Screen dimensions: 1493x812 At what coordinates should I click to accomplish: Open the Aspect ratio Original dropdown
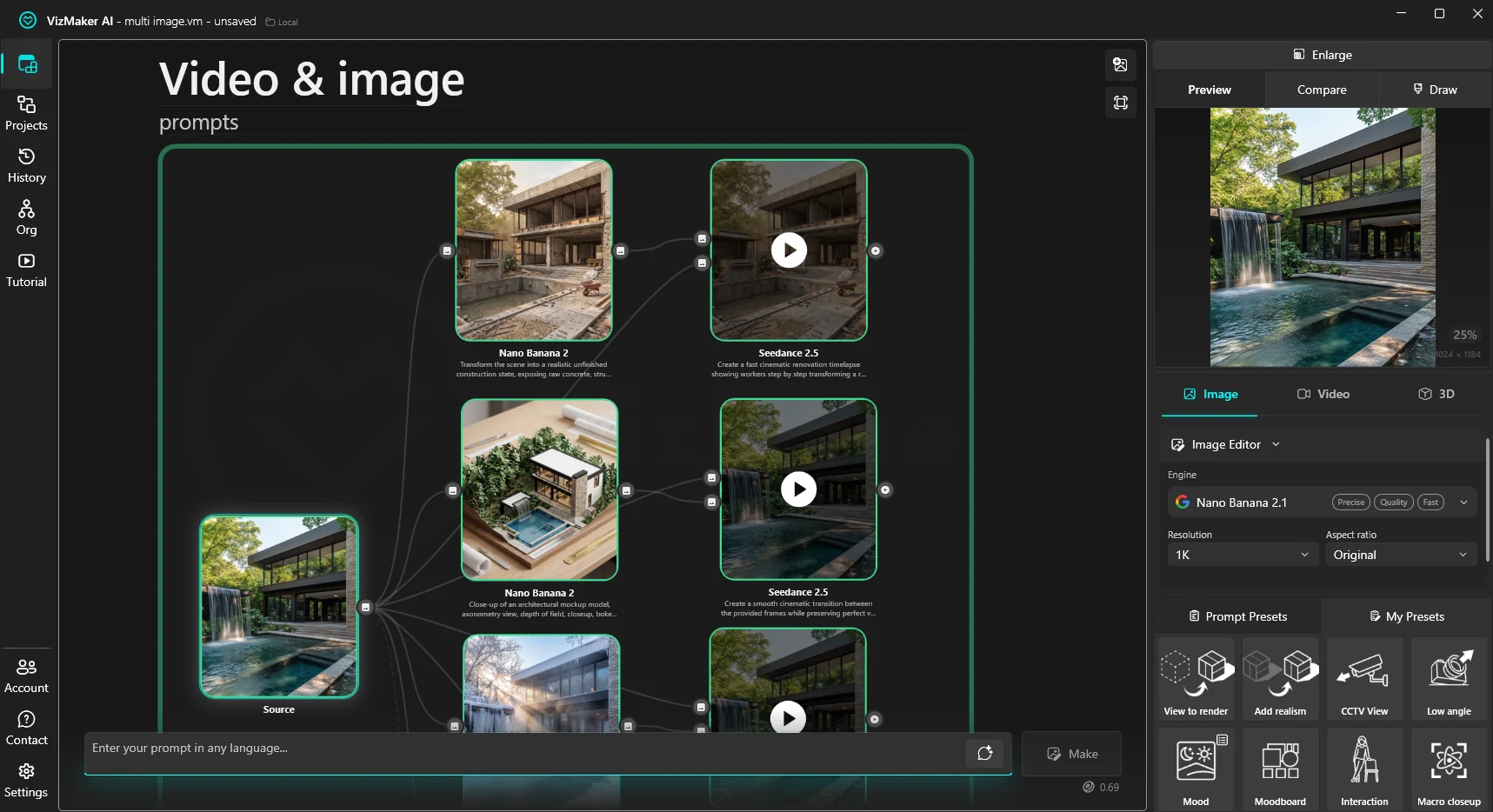pyautogui.click(x=1400, y=555)
